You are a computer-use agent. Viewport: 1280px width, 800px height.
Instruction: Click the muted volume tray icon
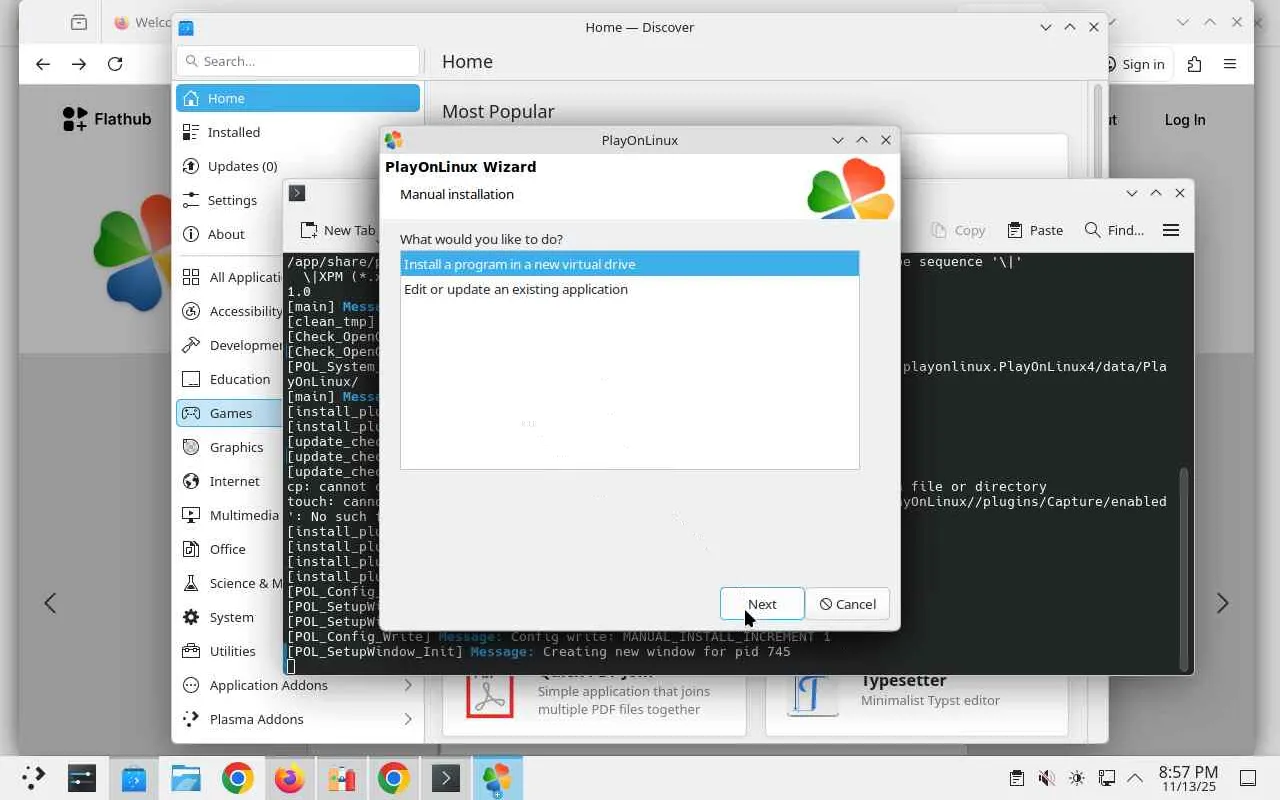coord(1046,778)
